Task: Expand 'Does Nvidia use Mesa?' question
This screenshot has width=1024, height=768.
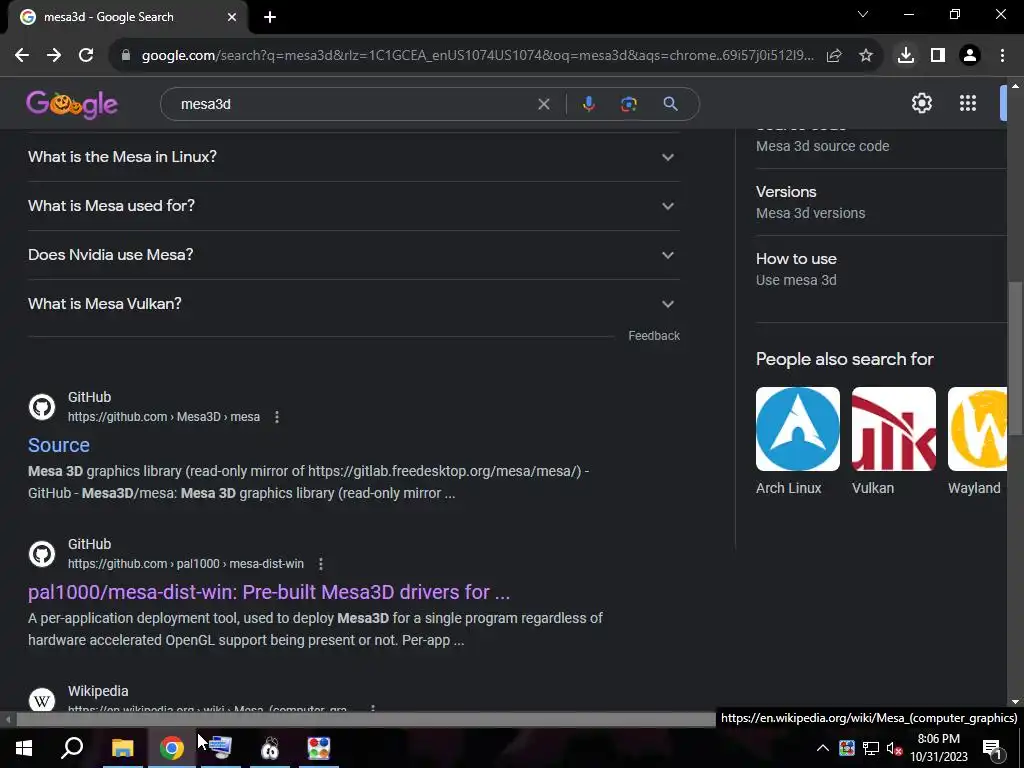Action: point(354,255)
